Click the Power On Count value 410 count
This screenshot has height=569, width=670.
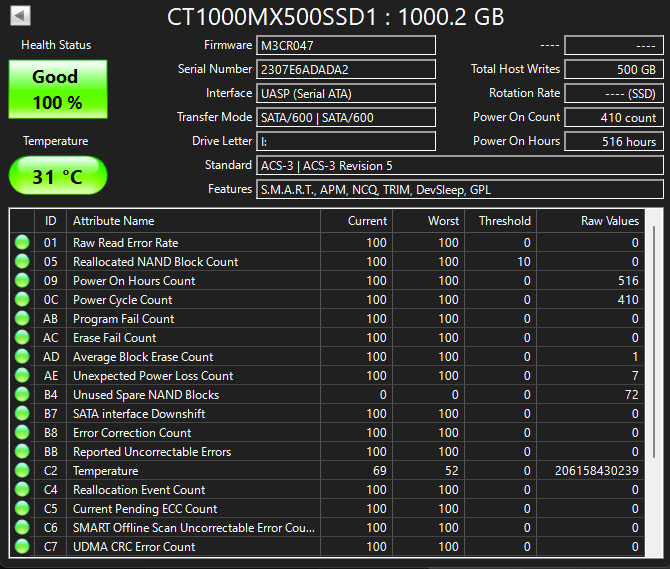tap(614, 117)
